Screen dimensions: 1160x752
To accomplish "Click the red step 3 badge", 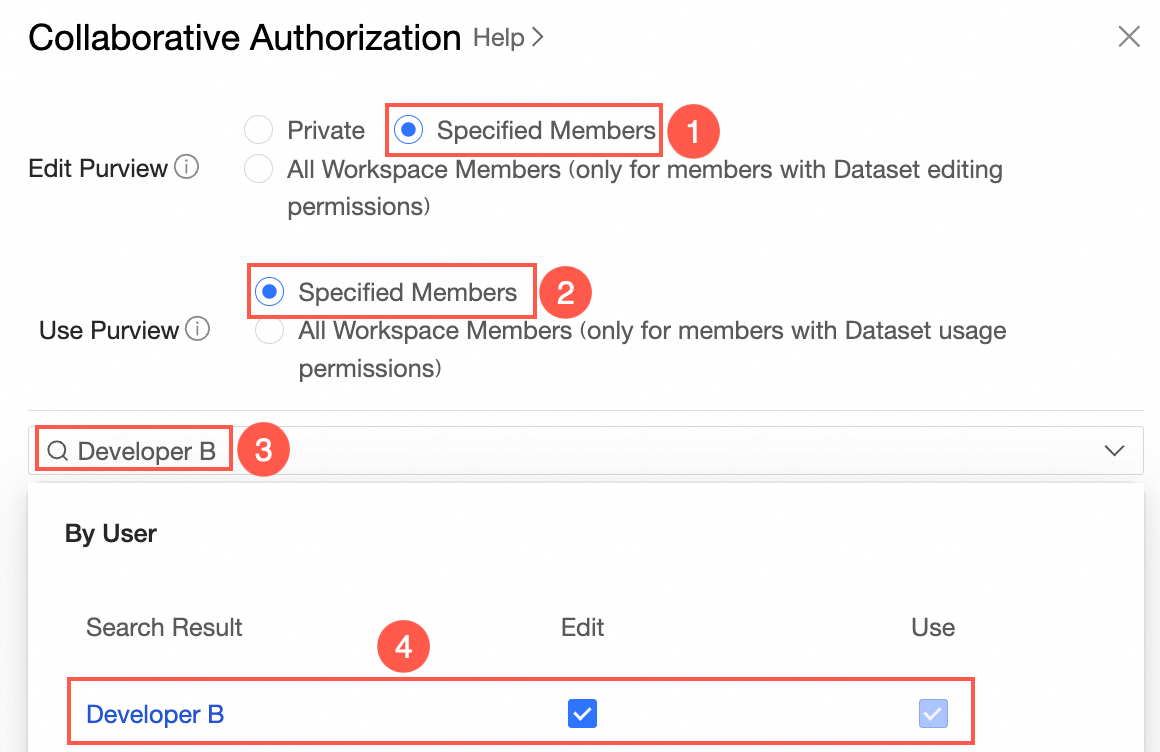I will click(x=263, y=450).
